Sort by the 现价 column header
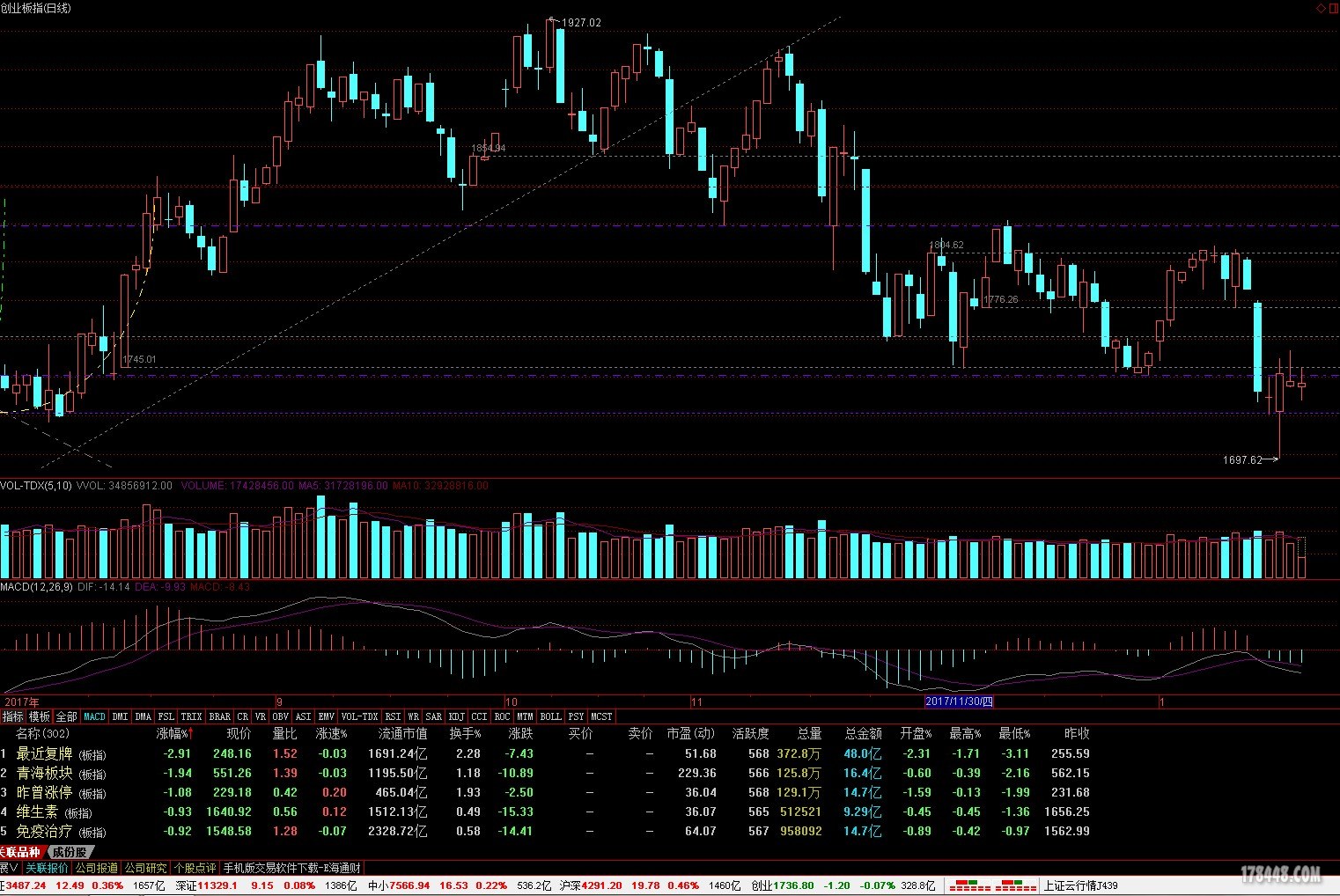The image size is (1340, 896). tap(239, 733)
